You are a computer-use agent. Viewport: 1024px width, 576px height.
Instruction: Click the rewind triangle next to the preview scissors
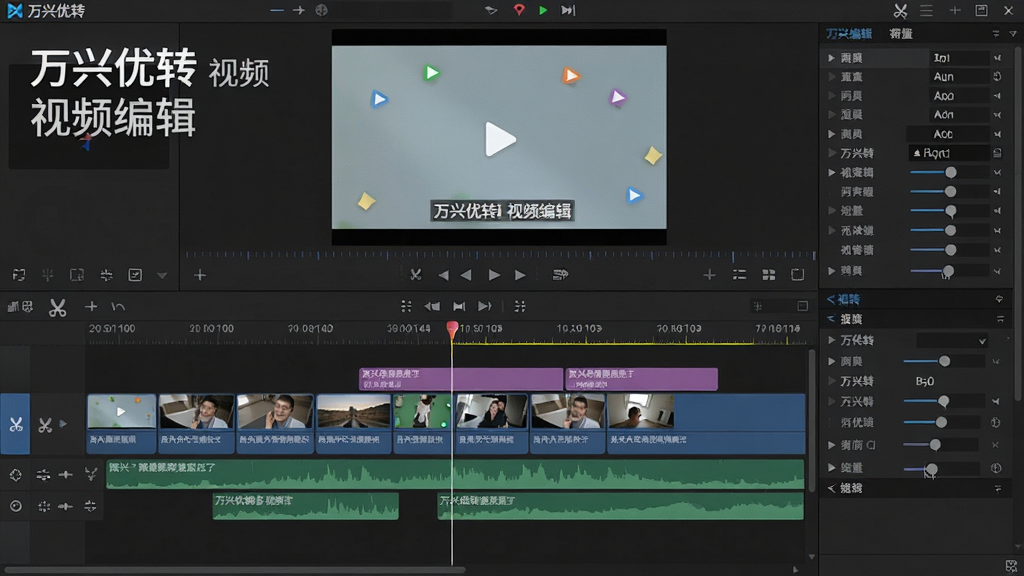(x=443, y=275)
